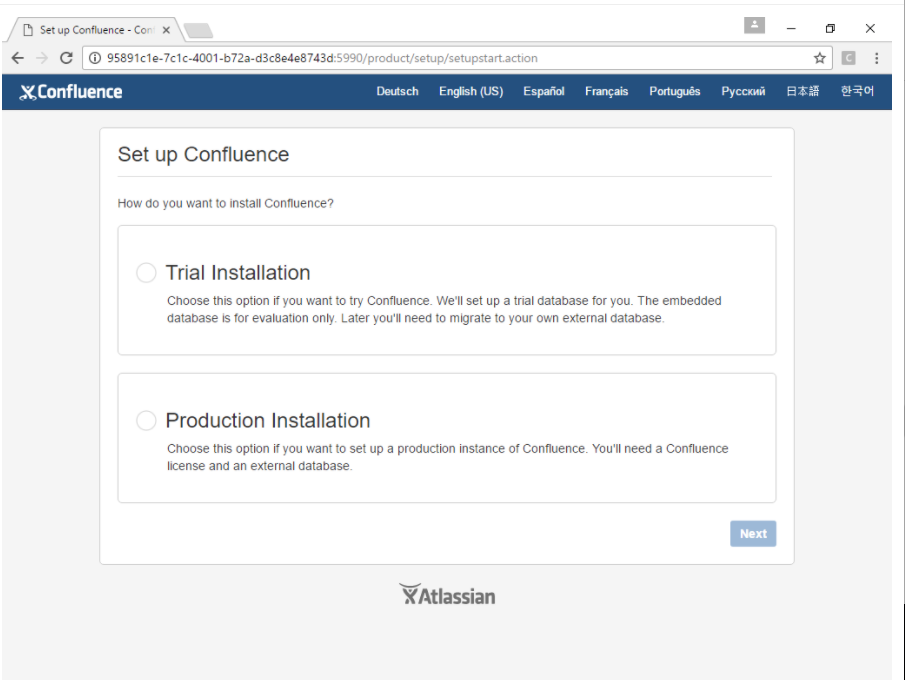Select the Português language link
Image resolution: width=905 pixels, height=680 pixels.
(x=675, y=91)
